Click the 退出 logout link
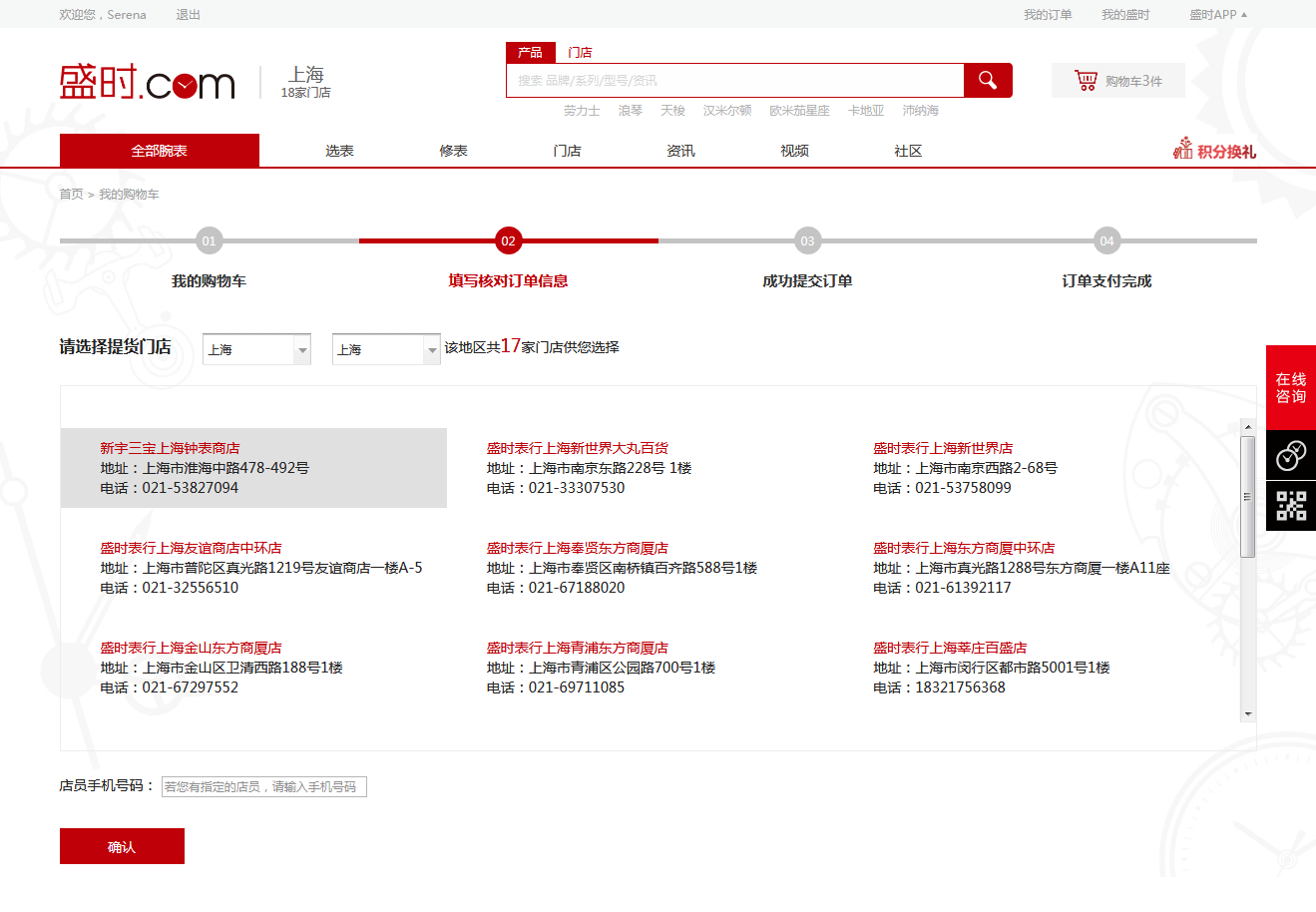The height and width of the screenshot is (912, 1316). tap(188, 15)
